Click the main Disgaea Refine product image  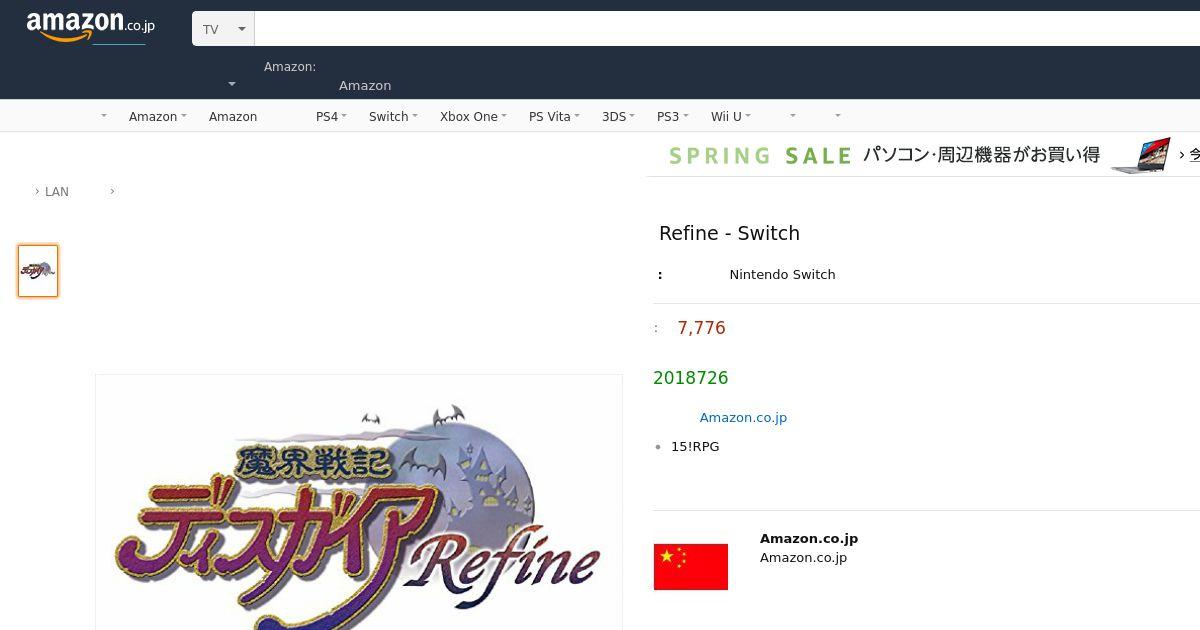click(x=359, y=502)
